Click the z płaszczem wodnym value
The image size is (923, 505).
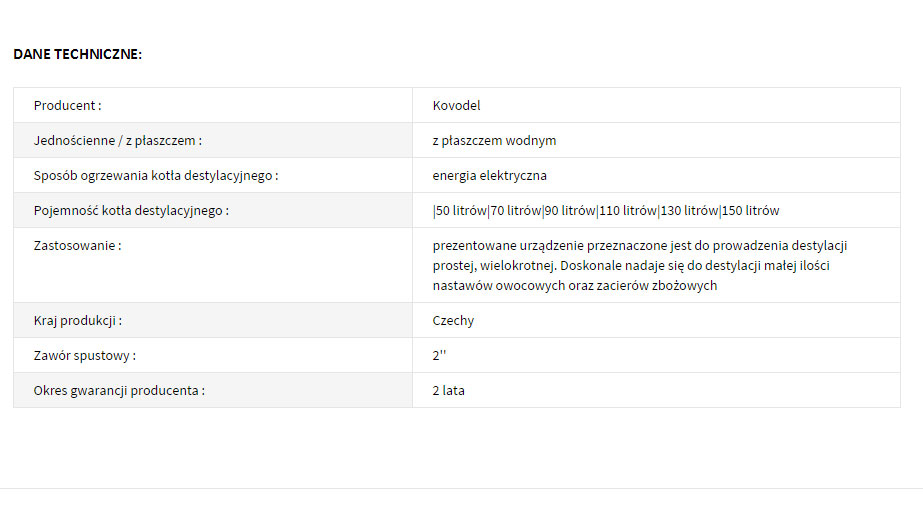coord(494,141)
